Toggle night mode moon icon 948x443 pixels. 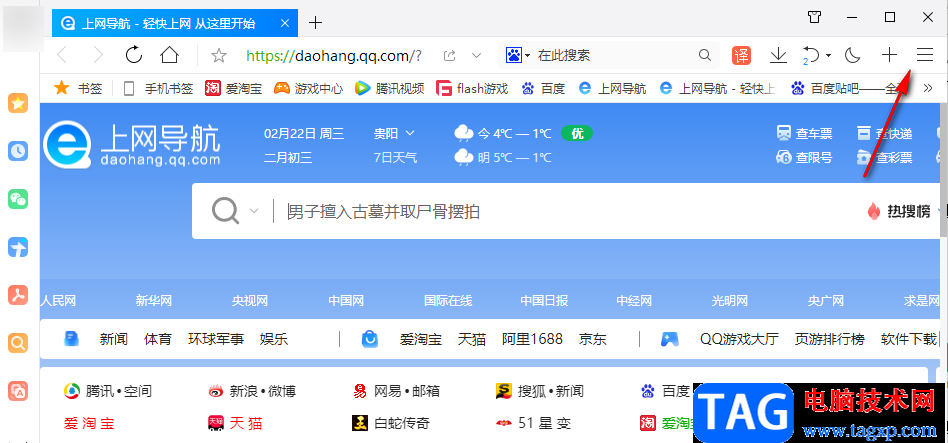(x=852, y=56)
